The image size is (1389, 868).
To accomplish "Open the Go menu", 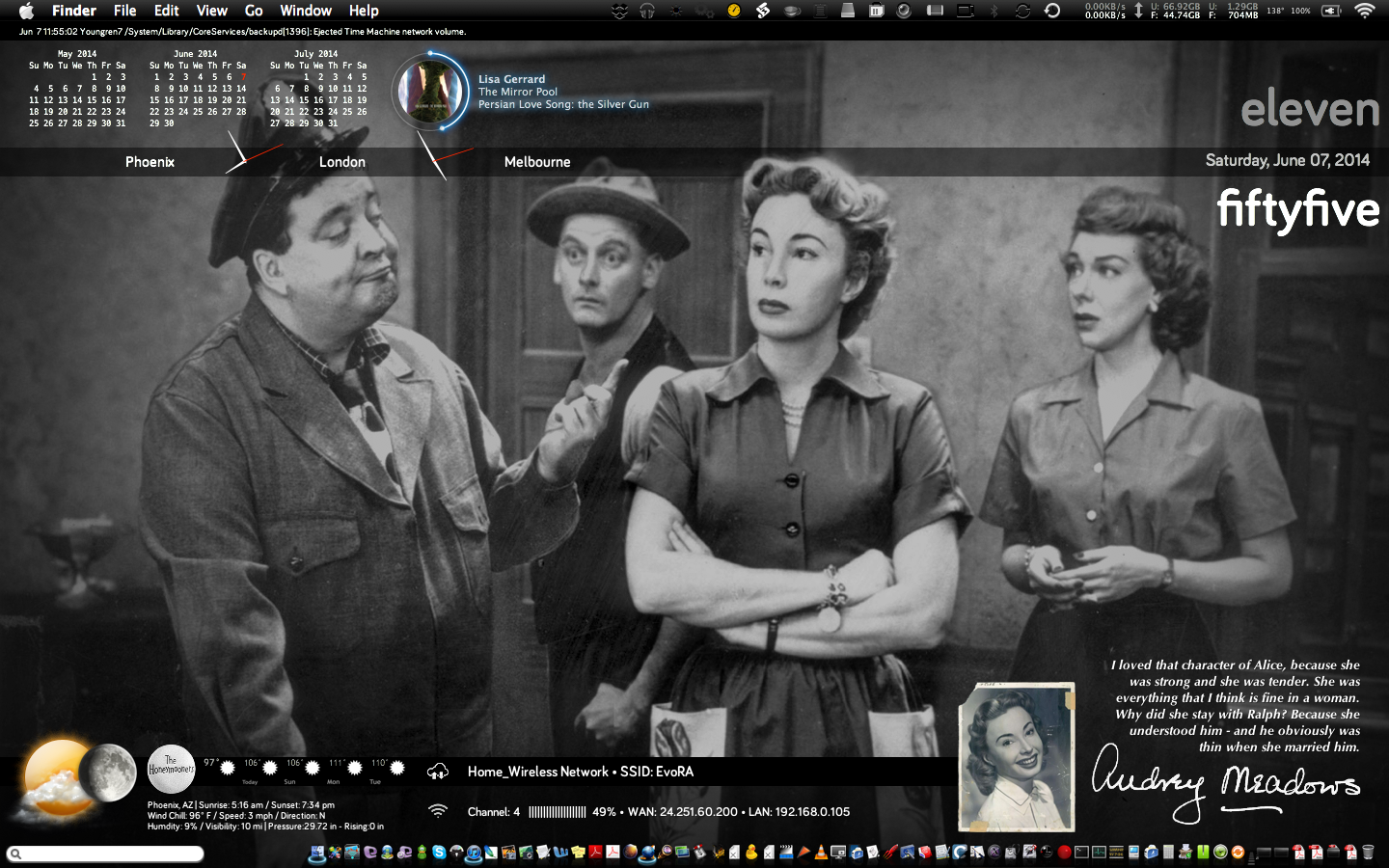I will point(254,11).
